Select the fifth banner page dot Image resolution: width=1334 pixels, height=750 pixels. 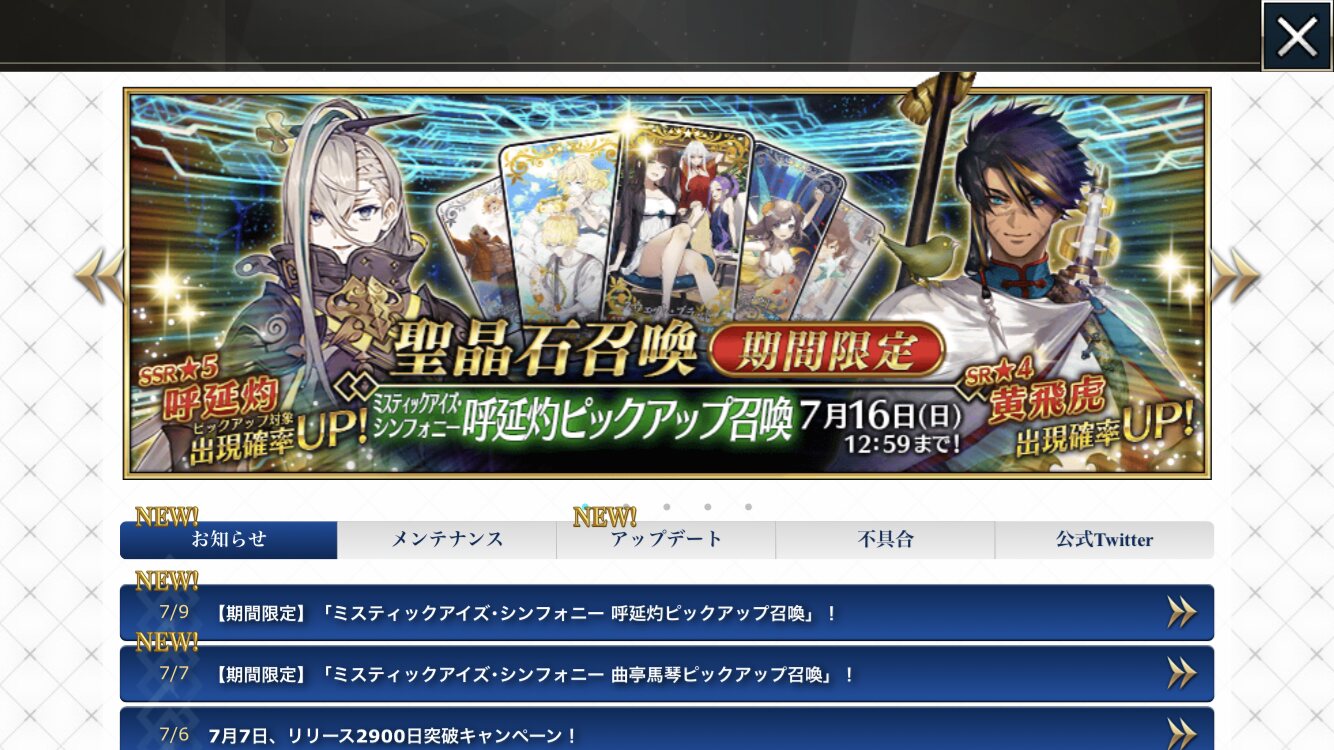[x=748, y=507]
